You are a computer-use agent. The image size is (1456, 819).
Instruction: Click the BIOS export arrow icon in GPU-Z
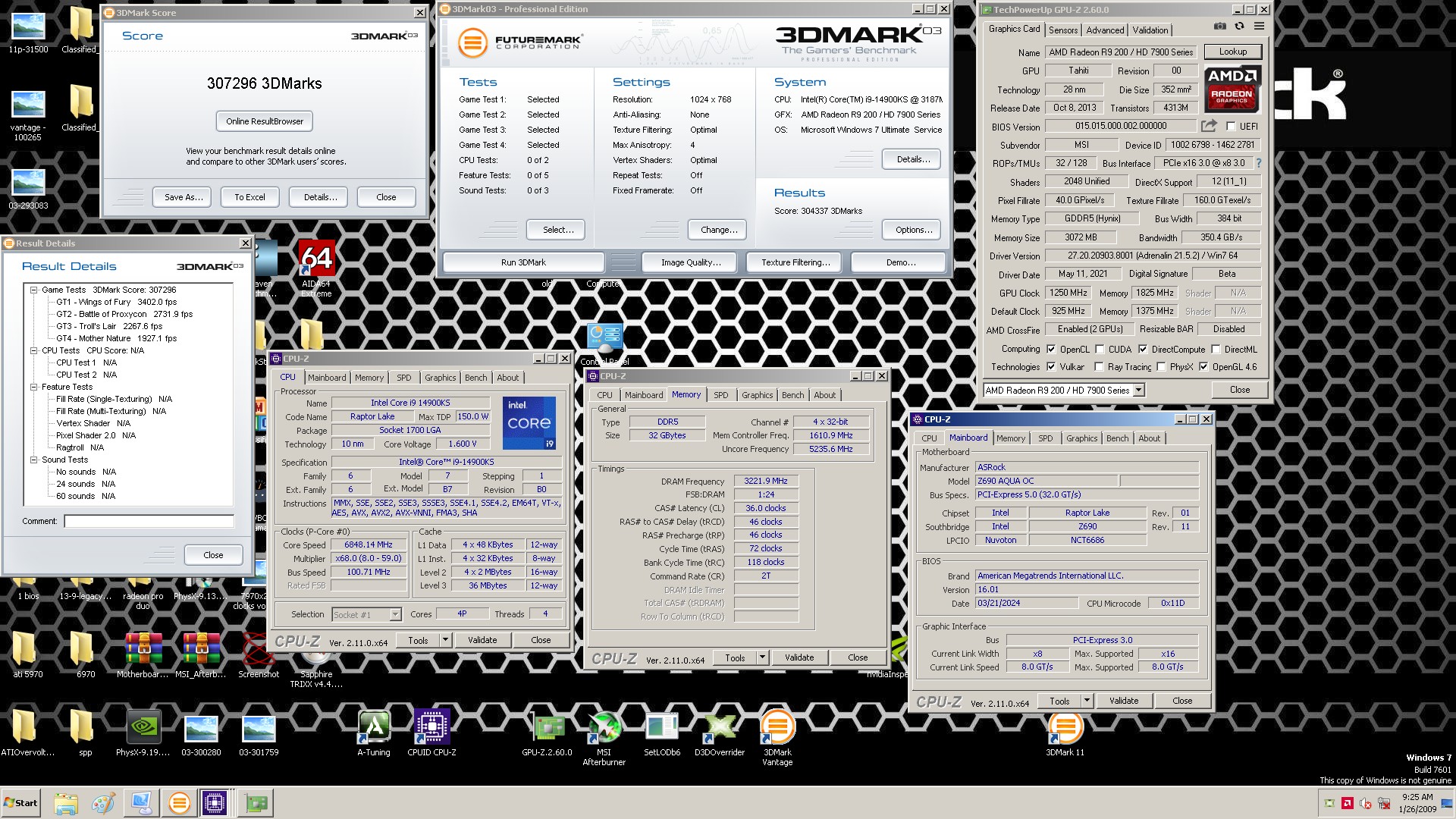click(1209, 126)
